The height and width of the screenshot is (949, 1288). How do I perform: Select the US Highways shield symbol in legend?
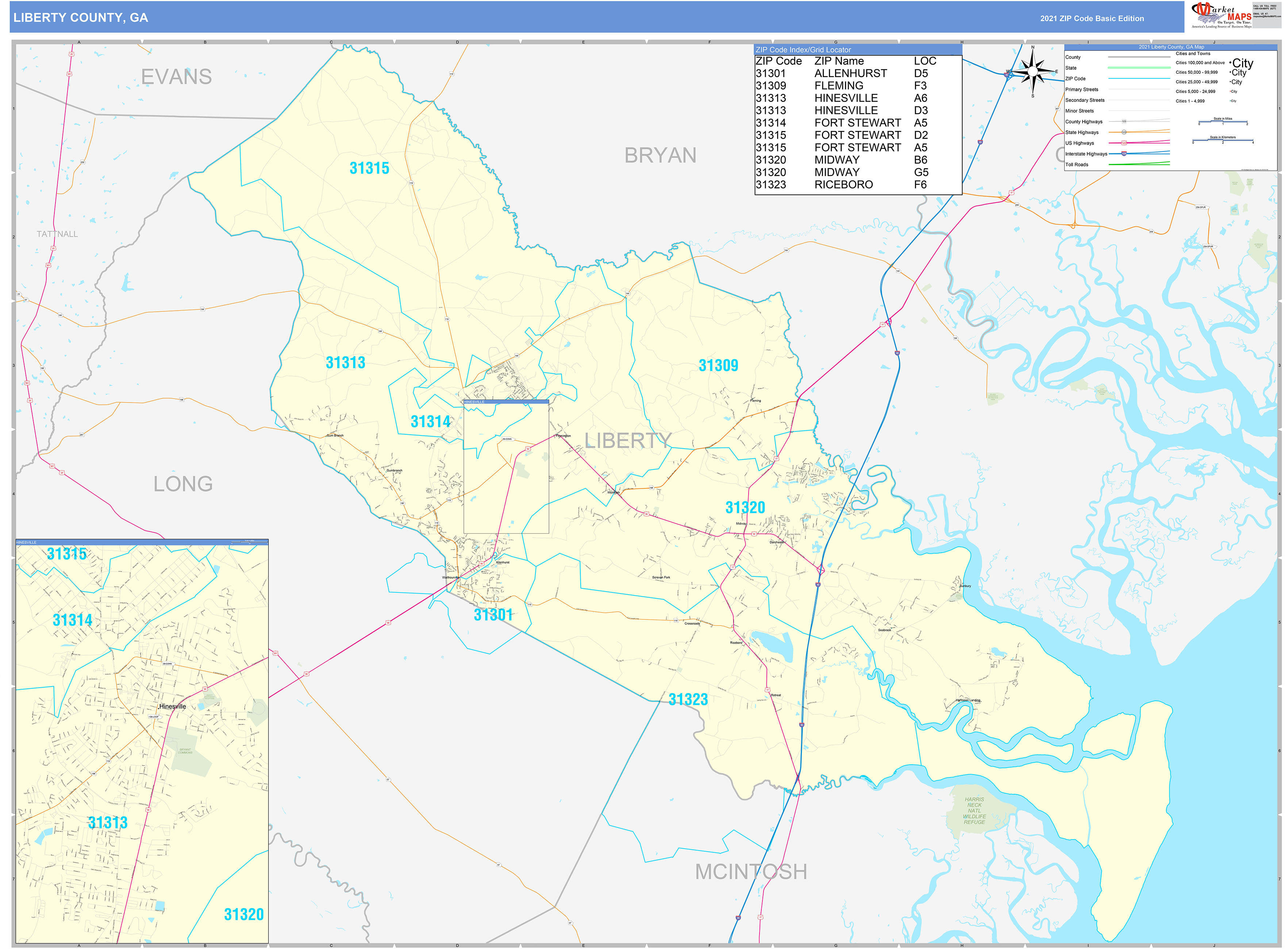tap(1124, 143)
